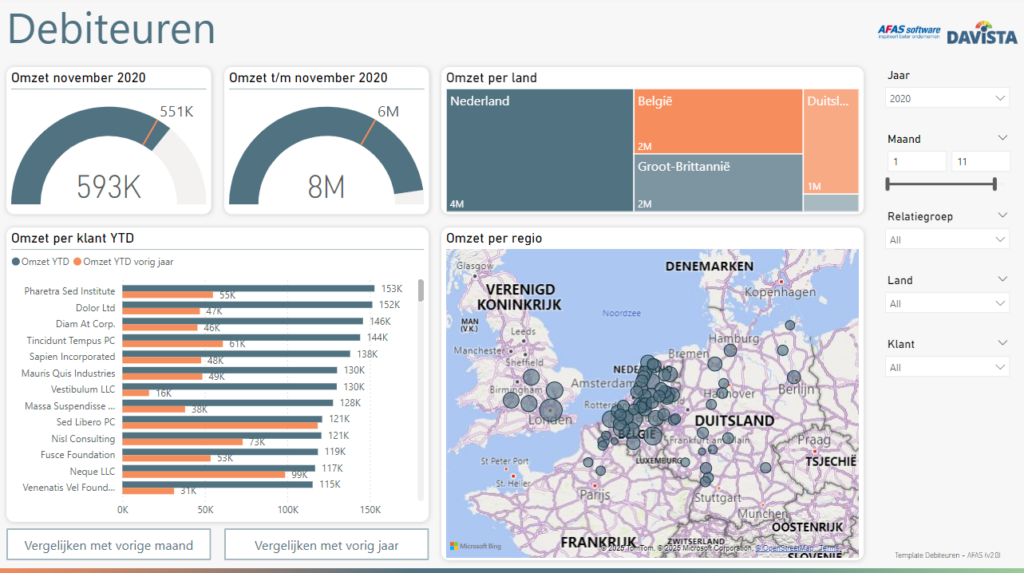Click the 593K gauge value
Screen dimensions: 1024x573
pyautogui.click(x=108, y=187)
